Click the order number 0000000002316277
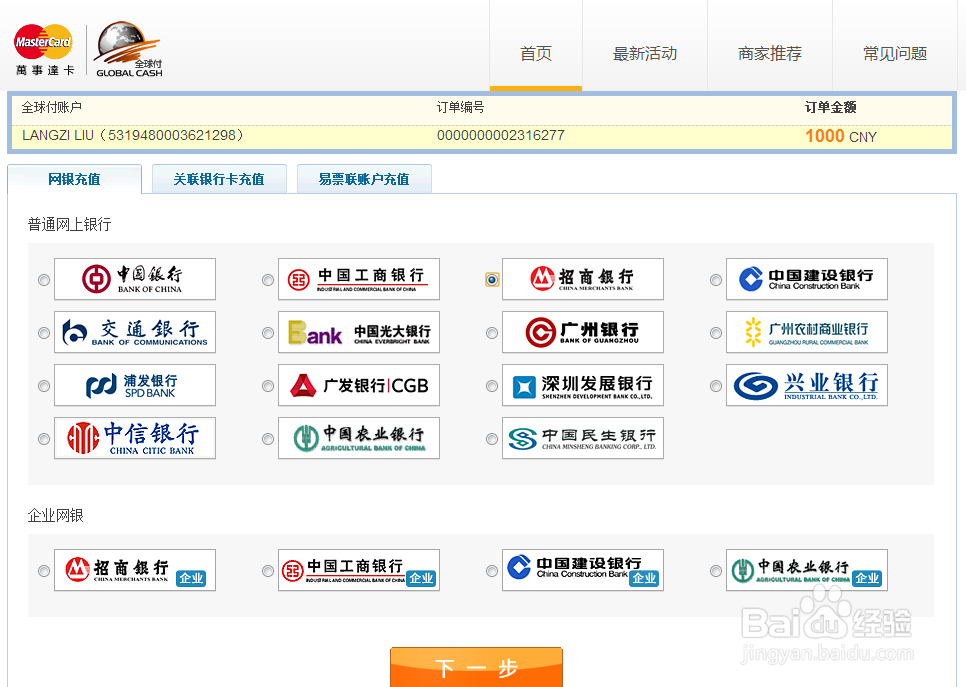 [x=500, y=136]
